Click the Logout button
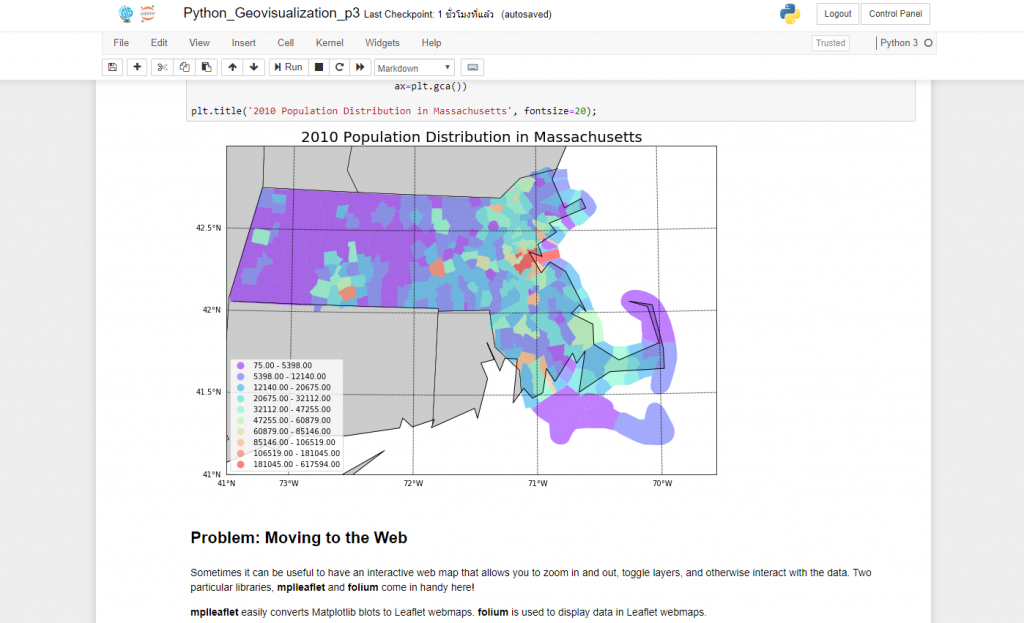This screenshot has width=1024, height=623. point(837,14)
